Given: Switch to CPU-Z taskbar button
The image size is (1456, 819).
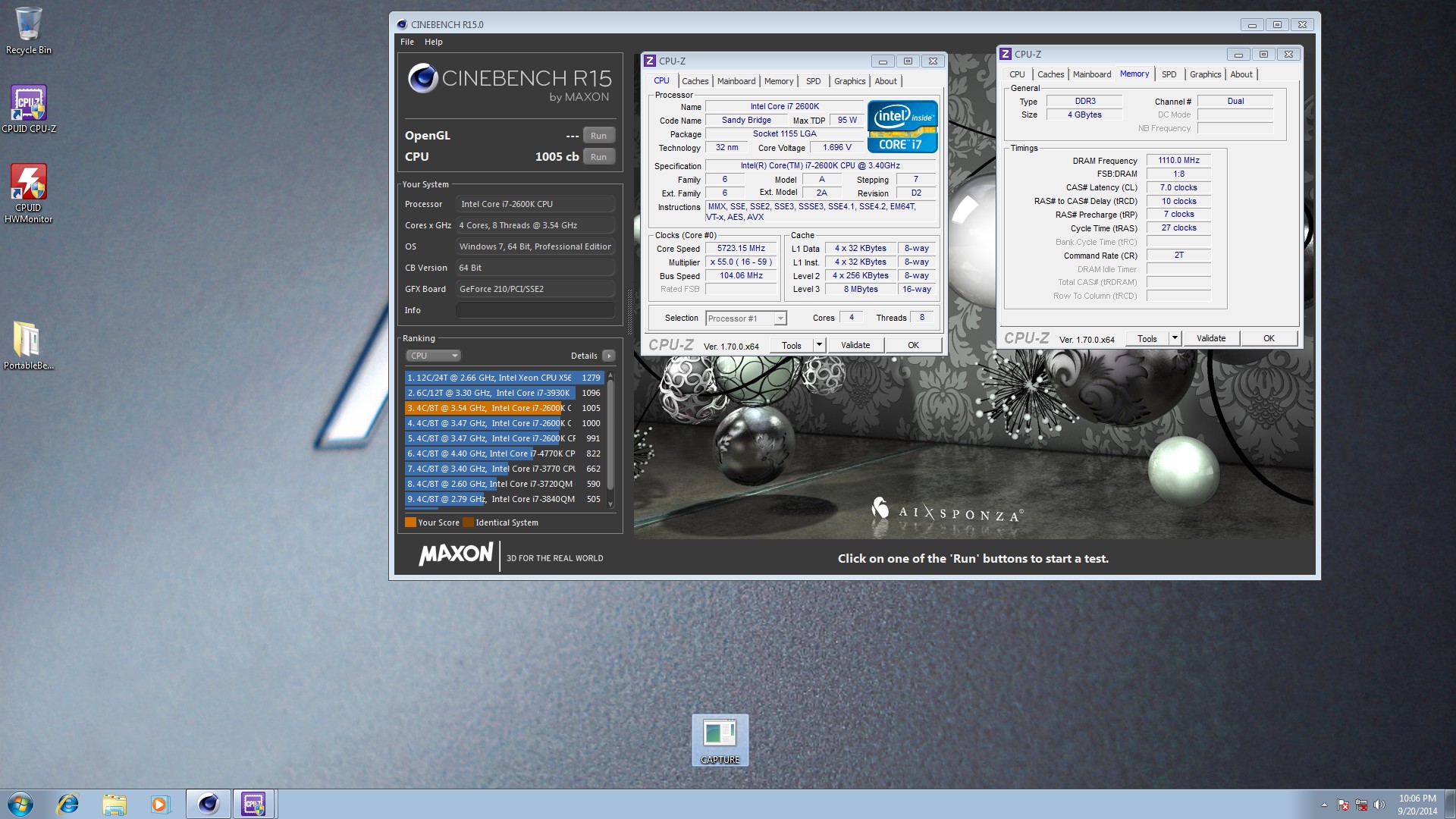Looking at the screenshot, I should pyautogui.click(x=254, y=804).
